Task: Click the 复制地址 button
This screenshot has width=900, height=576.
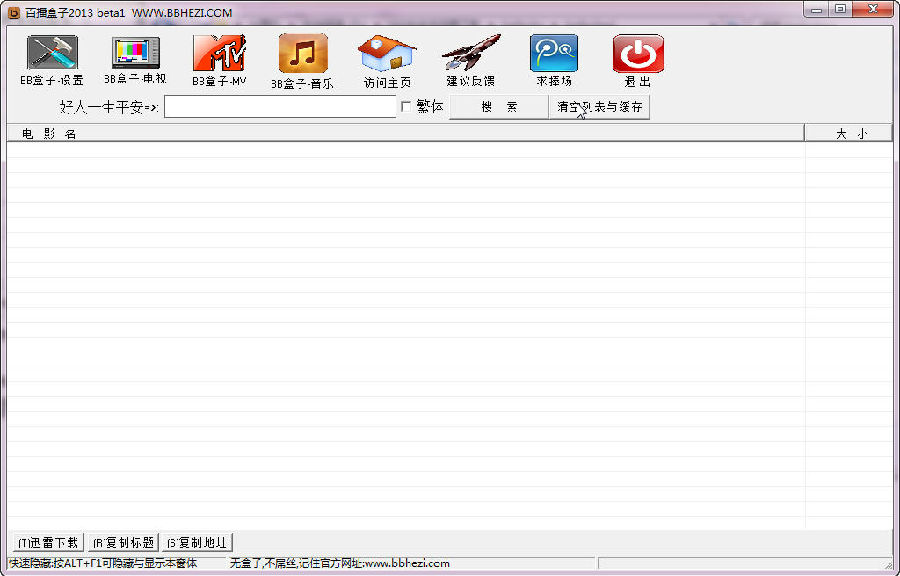Action: [196, 543]
